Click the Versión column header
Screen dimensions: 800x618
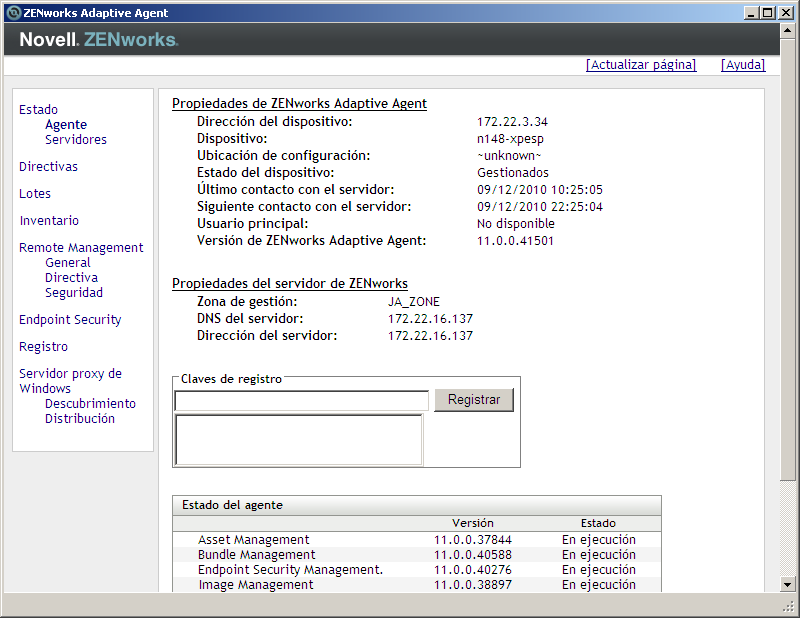[472, 523]
